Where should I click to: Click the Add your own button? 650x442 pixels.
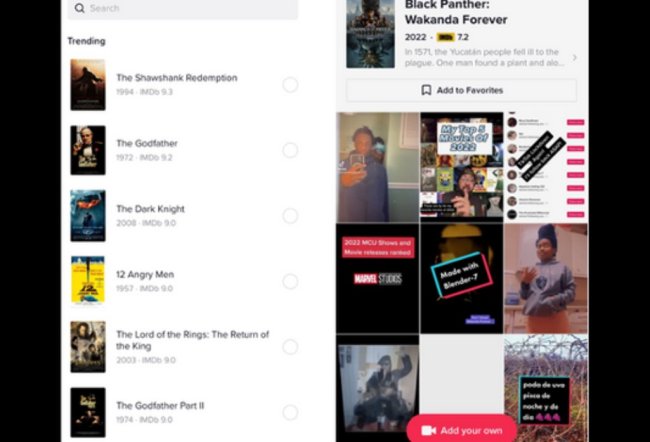pyautogui.click(x=462, y=430)
